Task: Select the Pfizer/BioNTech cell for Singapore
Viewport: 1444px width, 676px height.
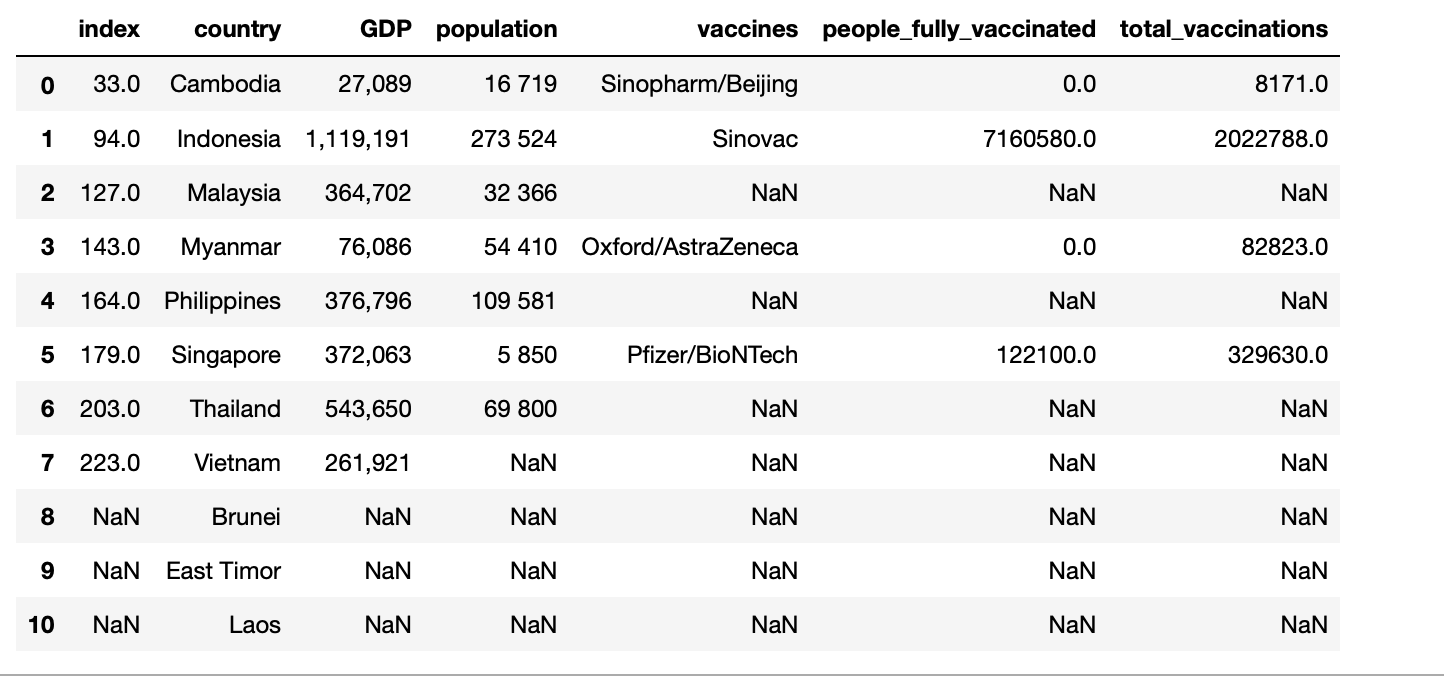Action: (712, 354)
